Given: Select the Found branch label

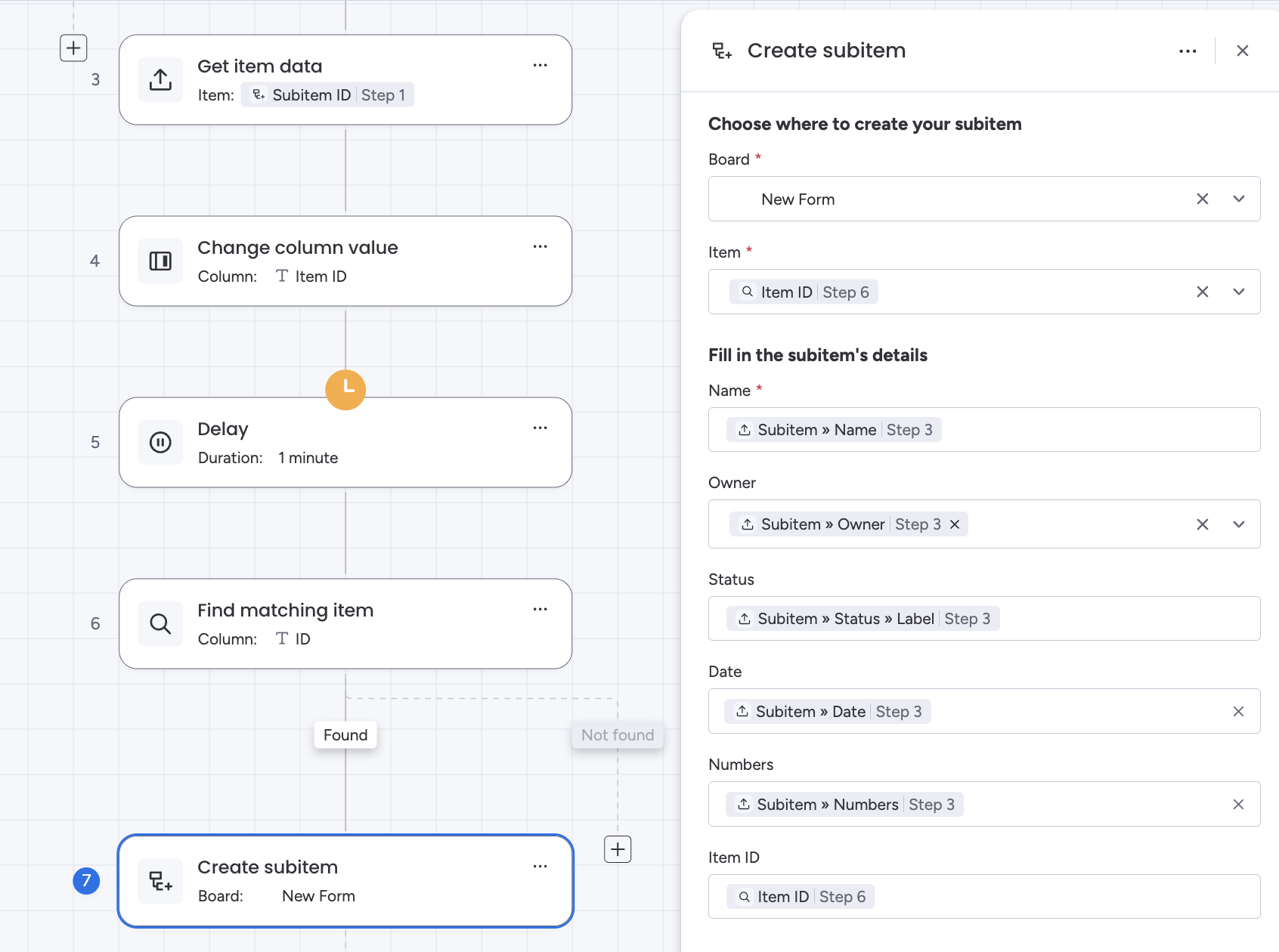Looking at the screenshot, I should pyautogui.click(x=345, y=735).
